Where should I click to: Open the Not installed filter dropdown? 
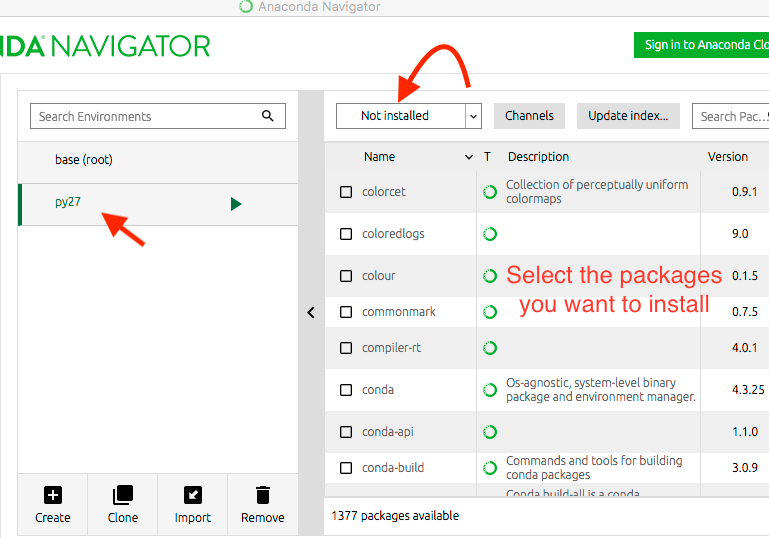[x=409, y=116]
